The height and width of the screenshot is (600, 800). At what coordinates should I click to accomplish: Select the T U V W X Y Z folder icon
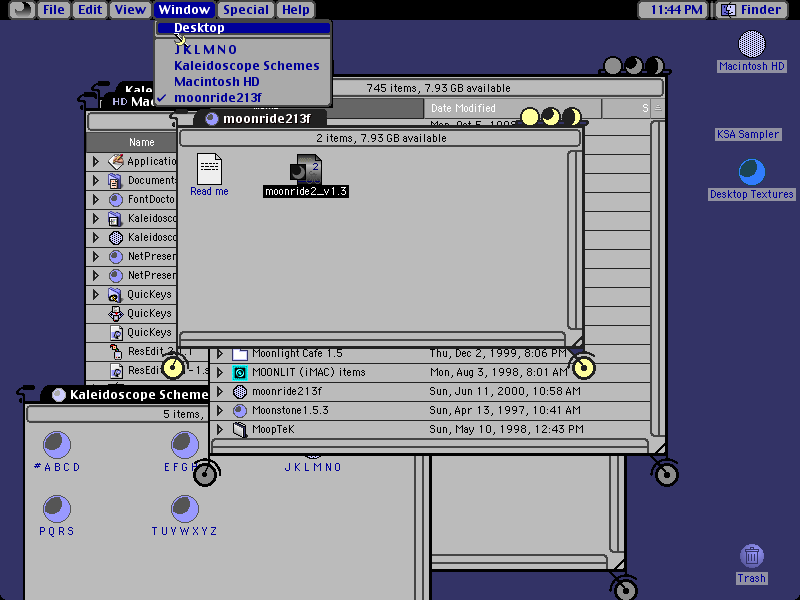pos(185,509)
